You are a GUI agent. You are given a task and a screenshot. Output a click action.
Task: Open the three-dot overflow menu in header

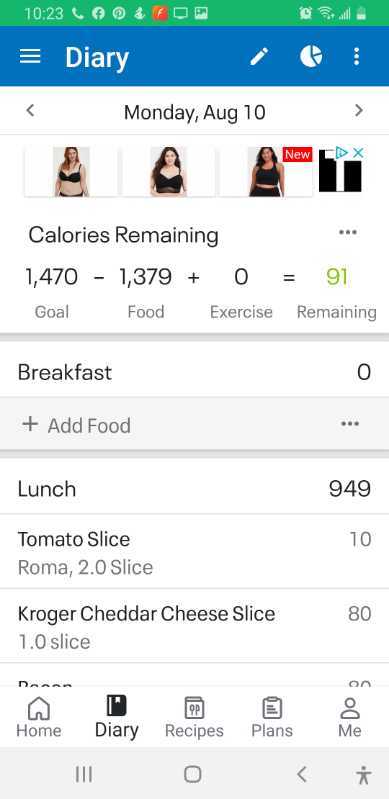(356, 56)
